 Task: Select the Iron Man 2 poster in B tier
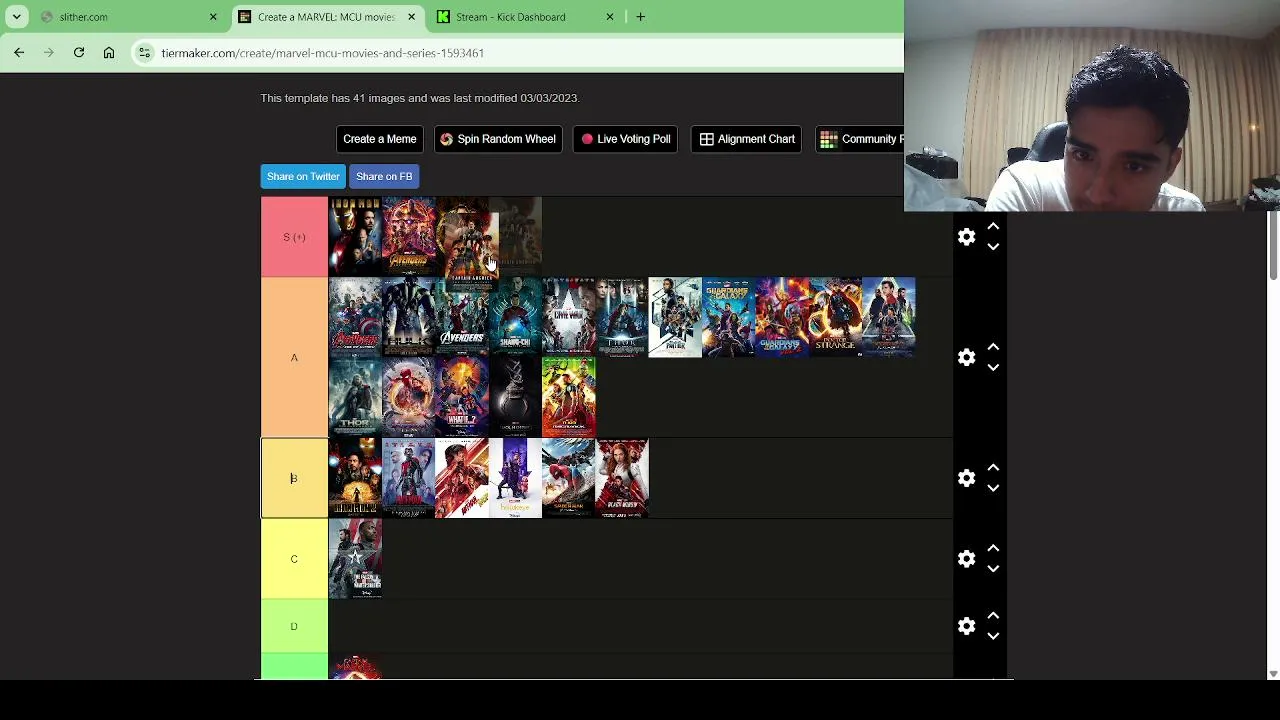point(355,478)
